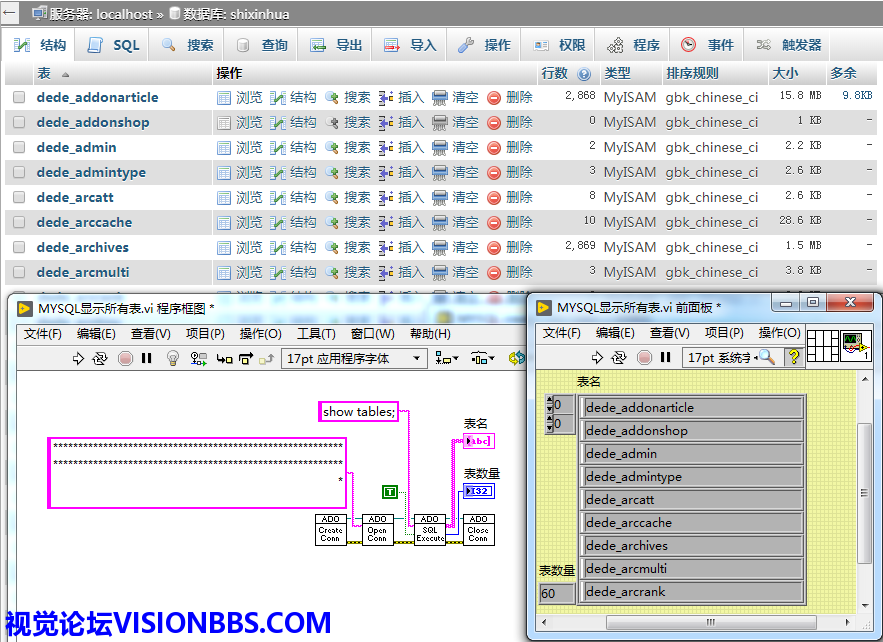This screenshot has height=642, width=883.
Task: Select the dede_archives table checkbox
Action: (19, 247)
